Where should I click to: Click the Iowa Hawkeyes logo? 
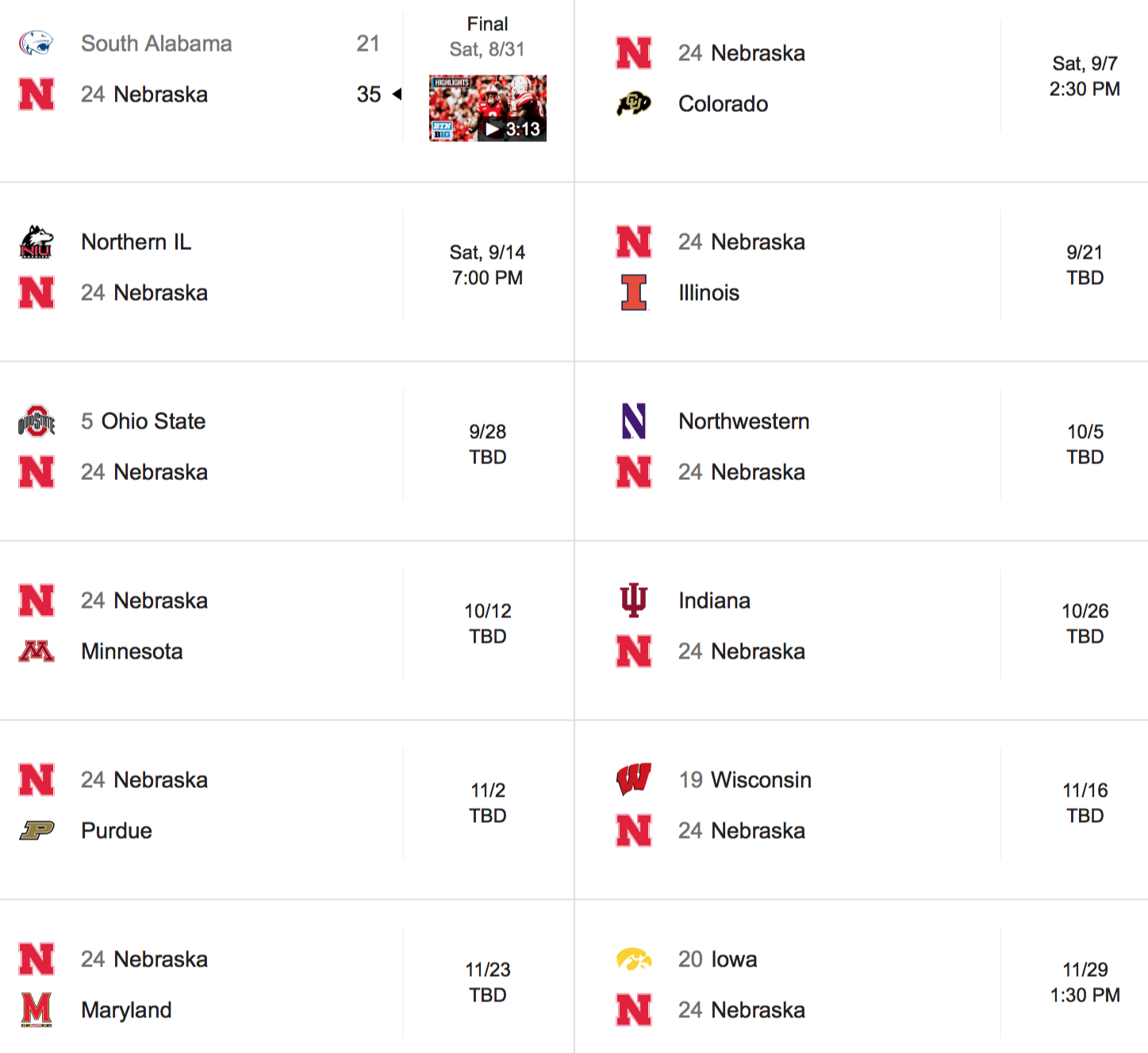(x=632, y=959)
